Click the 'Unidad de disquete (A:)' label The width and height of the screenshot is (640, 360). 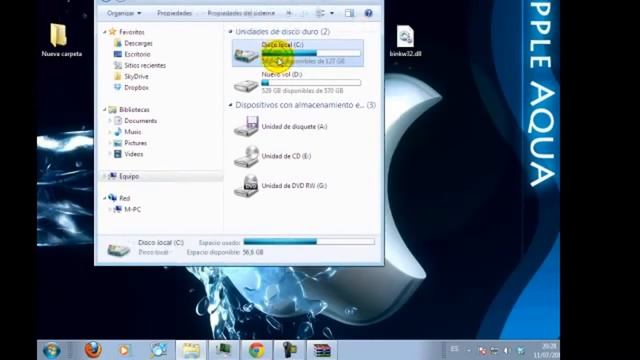294,127
